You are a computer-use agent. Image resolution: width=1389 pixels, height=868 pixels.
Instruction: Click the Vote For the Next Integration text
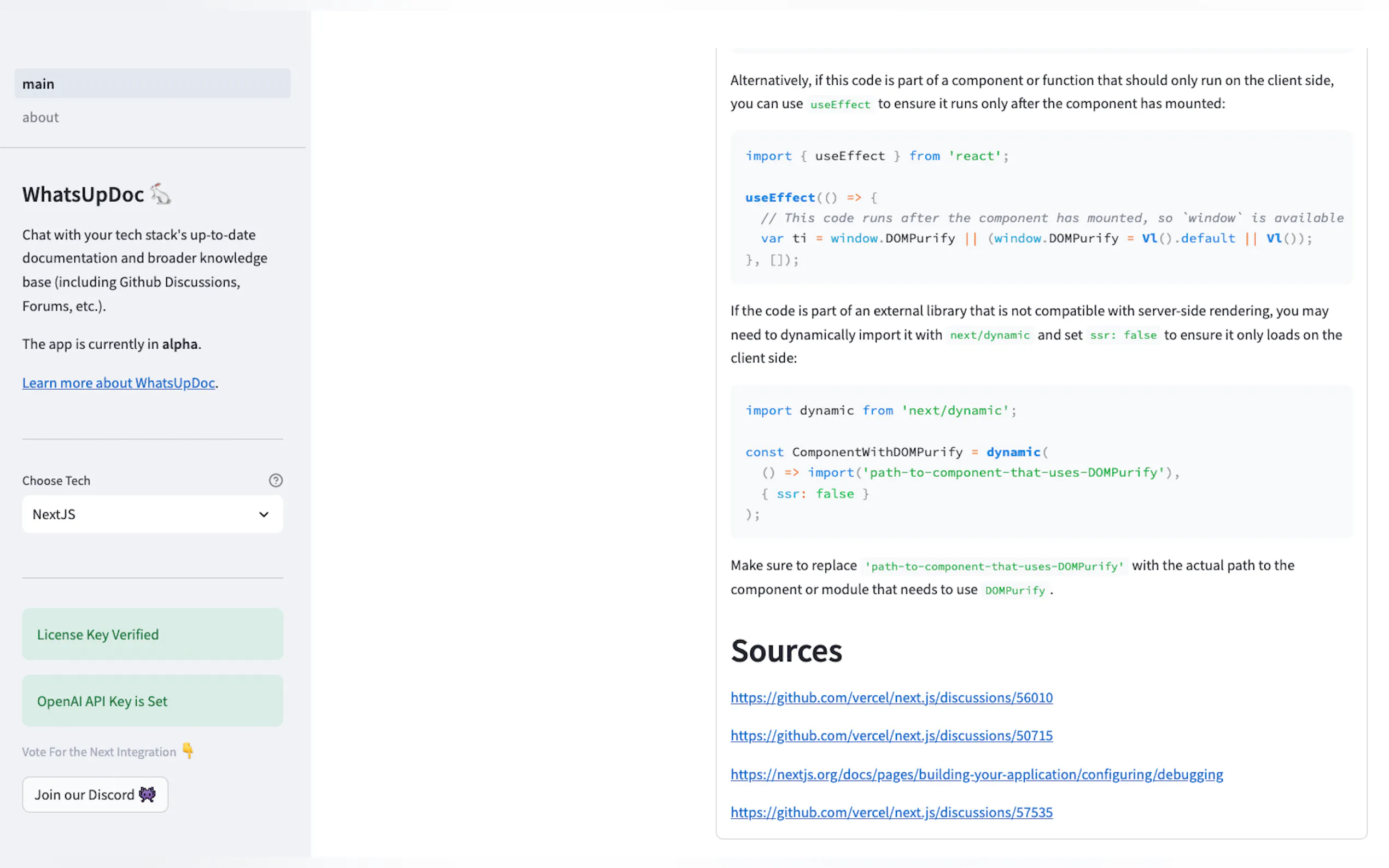pyautogui.click(x=99, y=752)
